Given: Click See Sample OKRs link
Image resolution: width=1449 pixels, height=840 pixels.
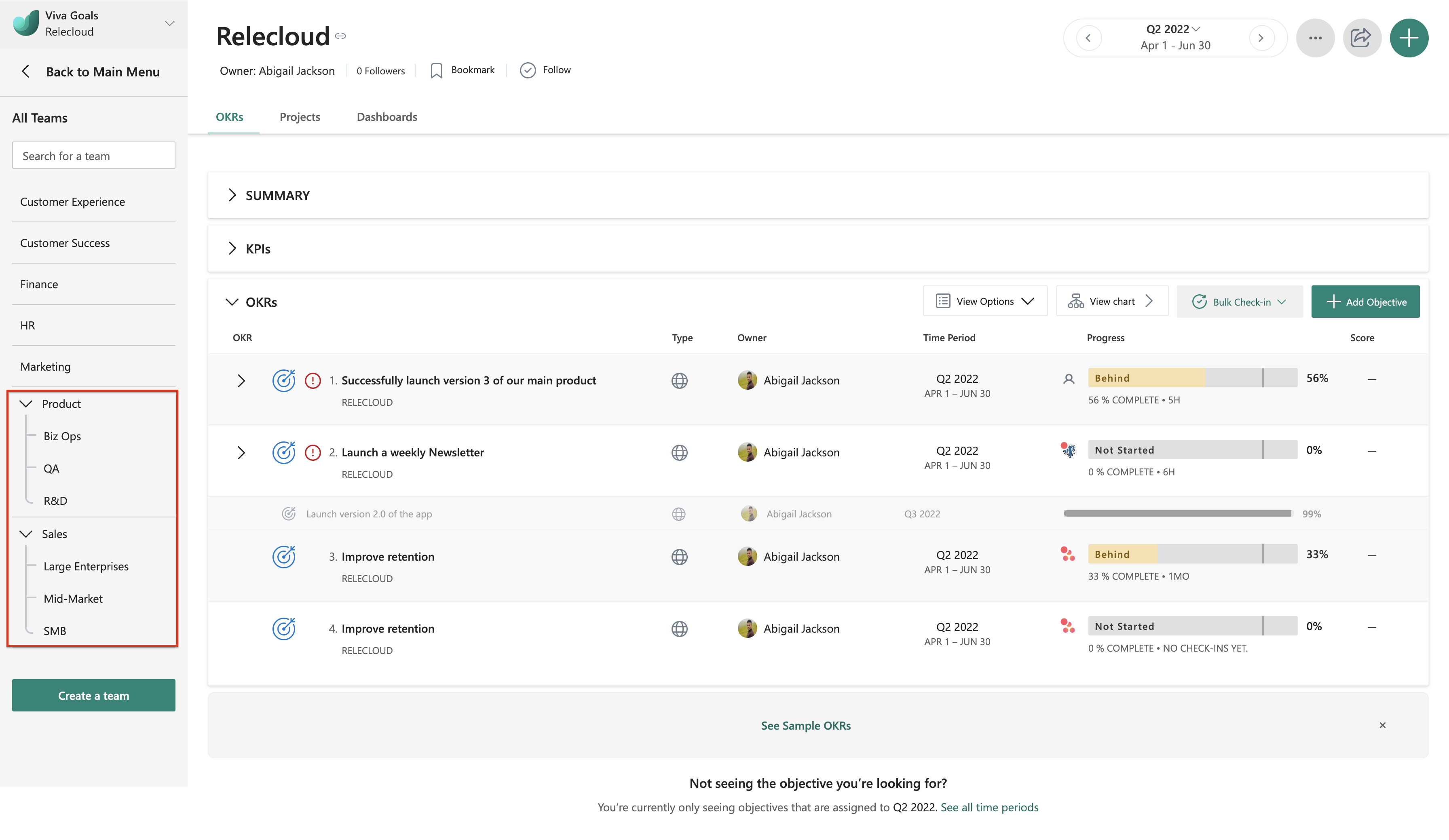Looking at the screenshot, I should click(x=806, y=725).
